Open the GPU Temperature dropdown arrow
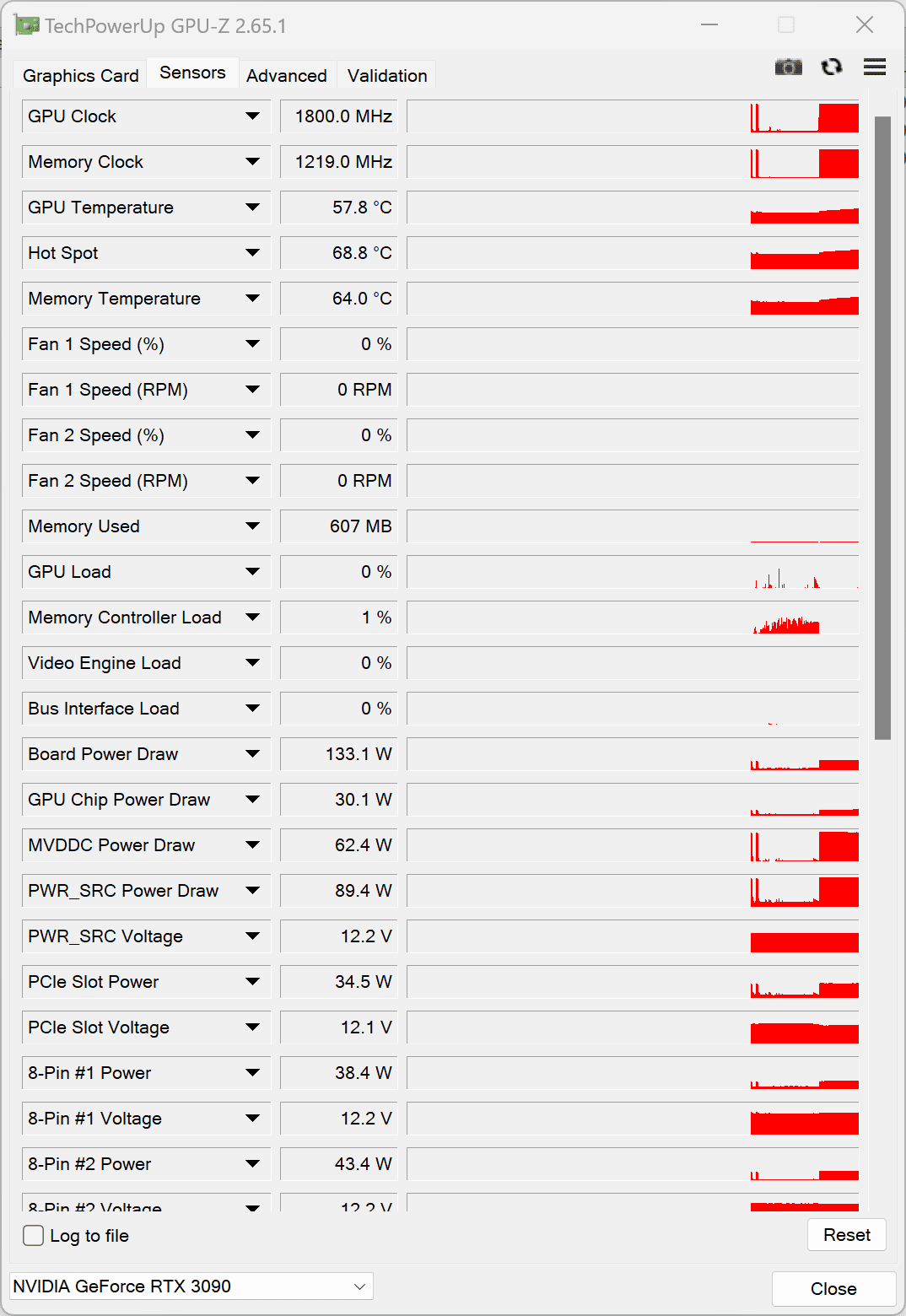This screenshot has height=1316, width=906. (252, 208)
